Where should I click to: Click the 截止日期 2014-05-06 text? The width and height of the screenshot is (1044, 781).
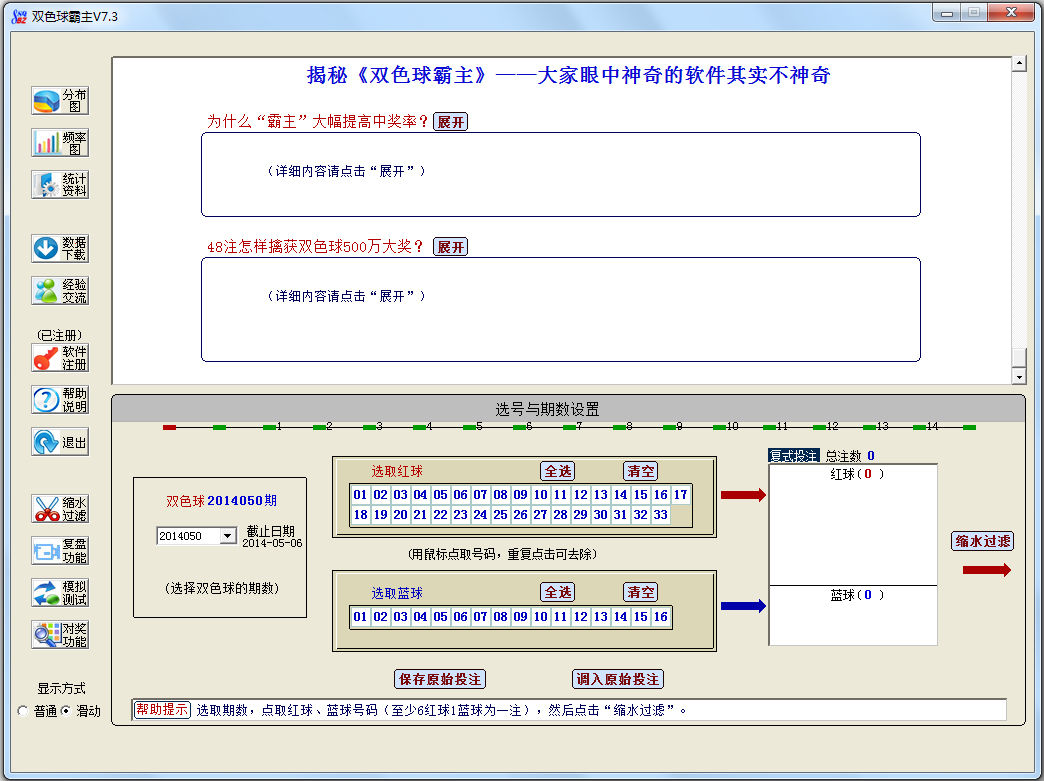272,537
